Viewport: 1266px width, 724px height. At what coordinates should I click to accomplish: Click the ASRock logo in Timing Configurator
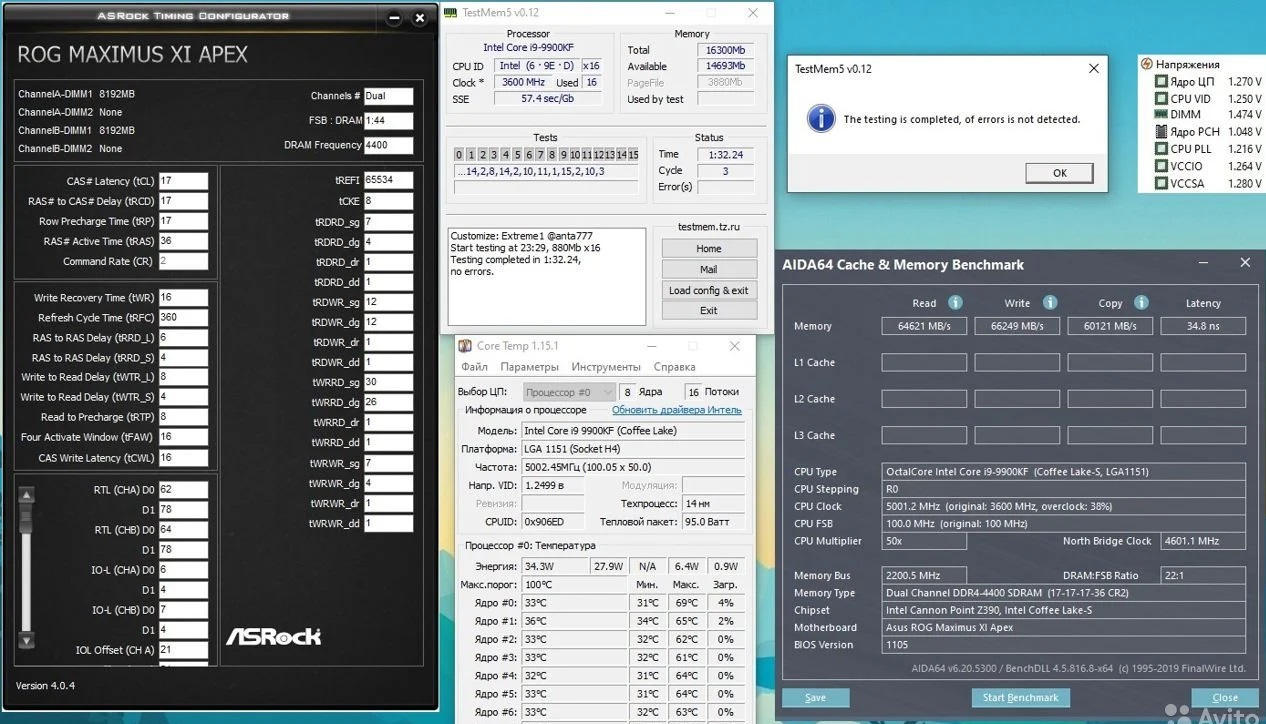click(x=273, y=636)
